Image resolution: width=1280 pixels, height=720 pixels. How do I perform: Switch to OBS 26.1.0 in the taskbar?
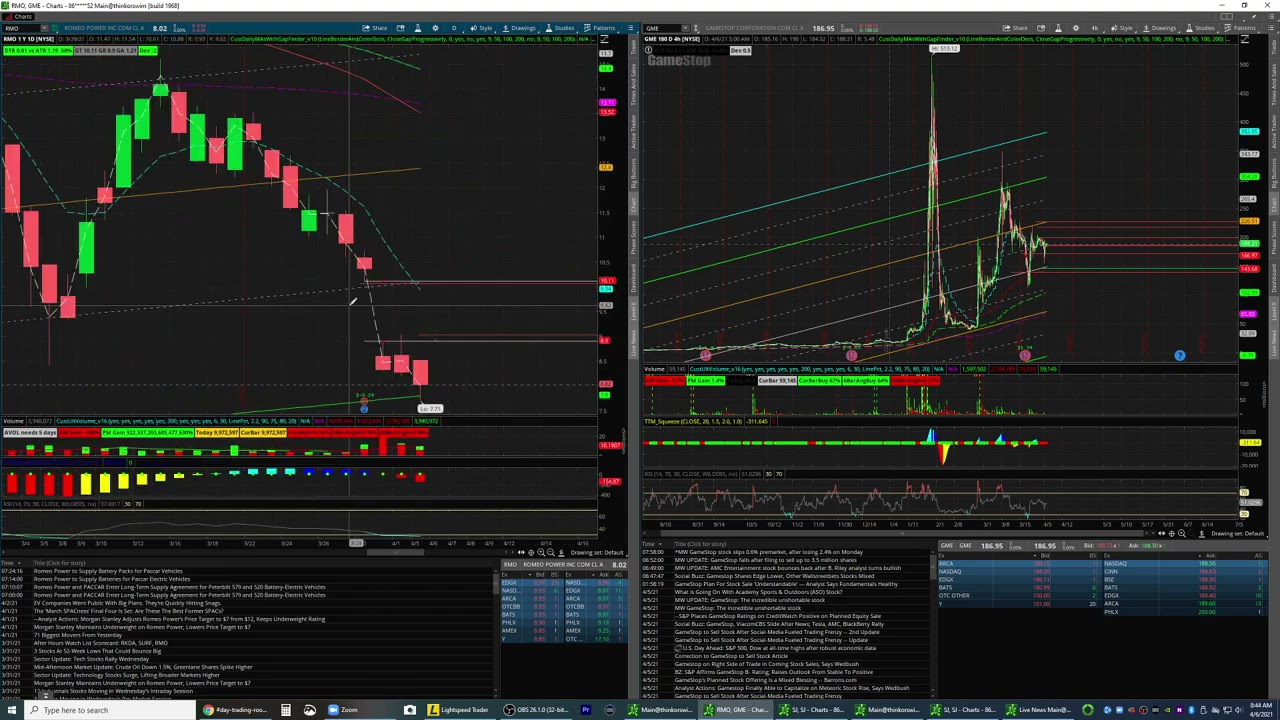tap(536, 710)
